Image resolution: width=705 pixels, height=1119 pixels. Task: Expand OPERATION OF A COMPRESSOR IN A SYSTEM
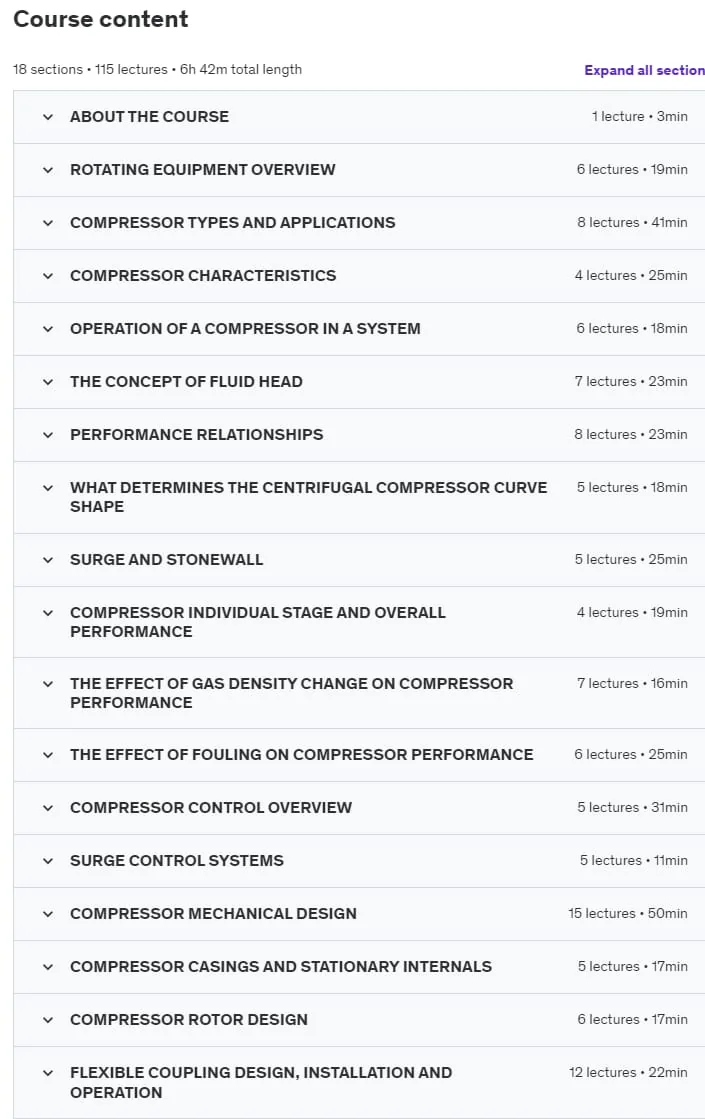pyautogui.click(x=359, y=329)
